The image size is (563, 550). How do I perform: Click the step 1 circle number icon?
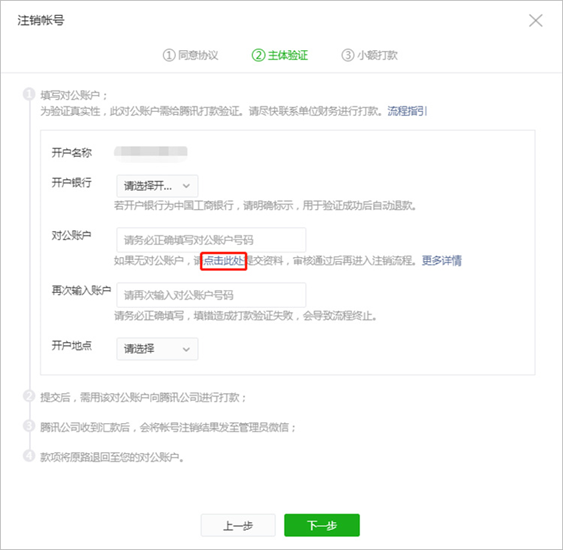169,55
